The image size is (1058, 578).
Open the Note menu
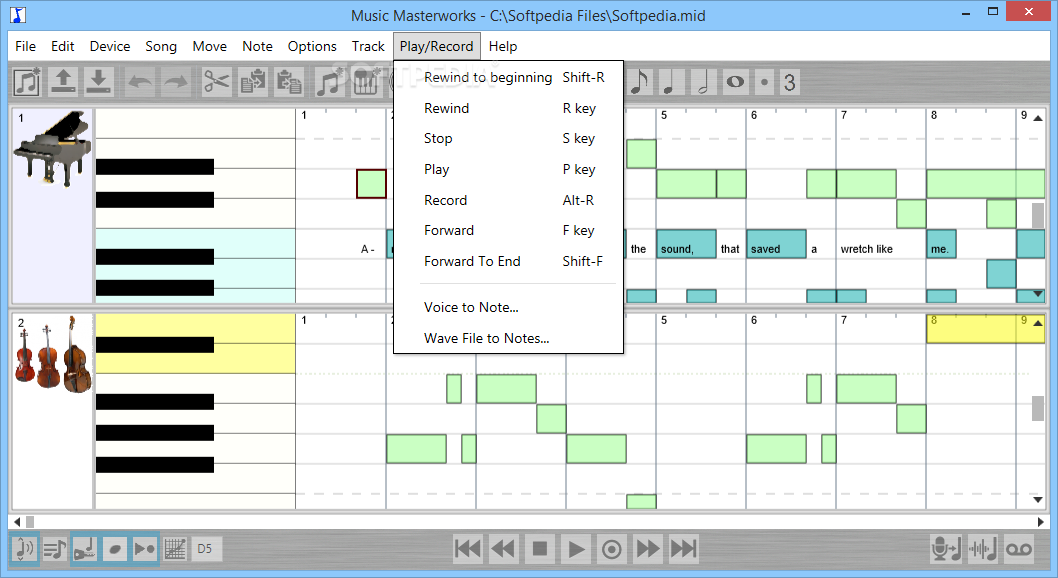pos(258,47)
